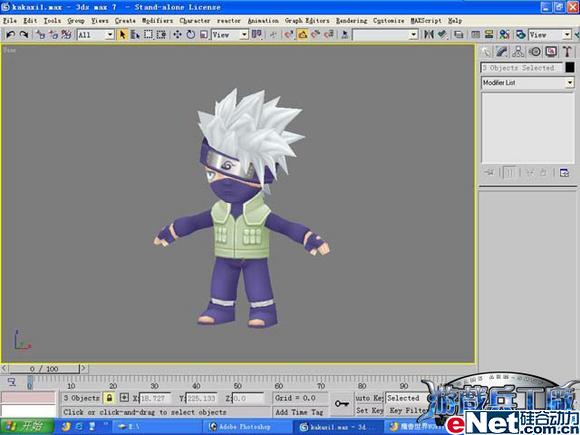
Task: Click the Mirror tool icon
Action: 429,35
